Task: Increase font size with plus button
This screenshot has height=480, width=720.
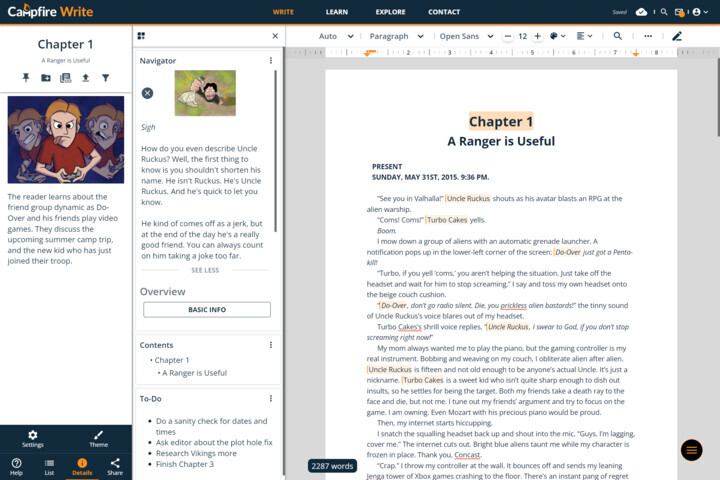Action: coord(537,36)
